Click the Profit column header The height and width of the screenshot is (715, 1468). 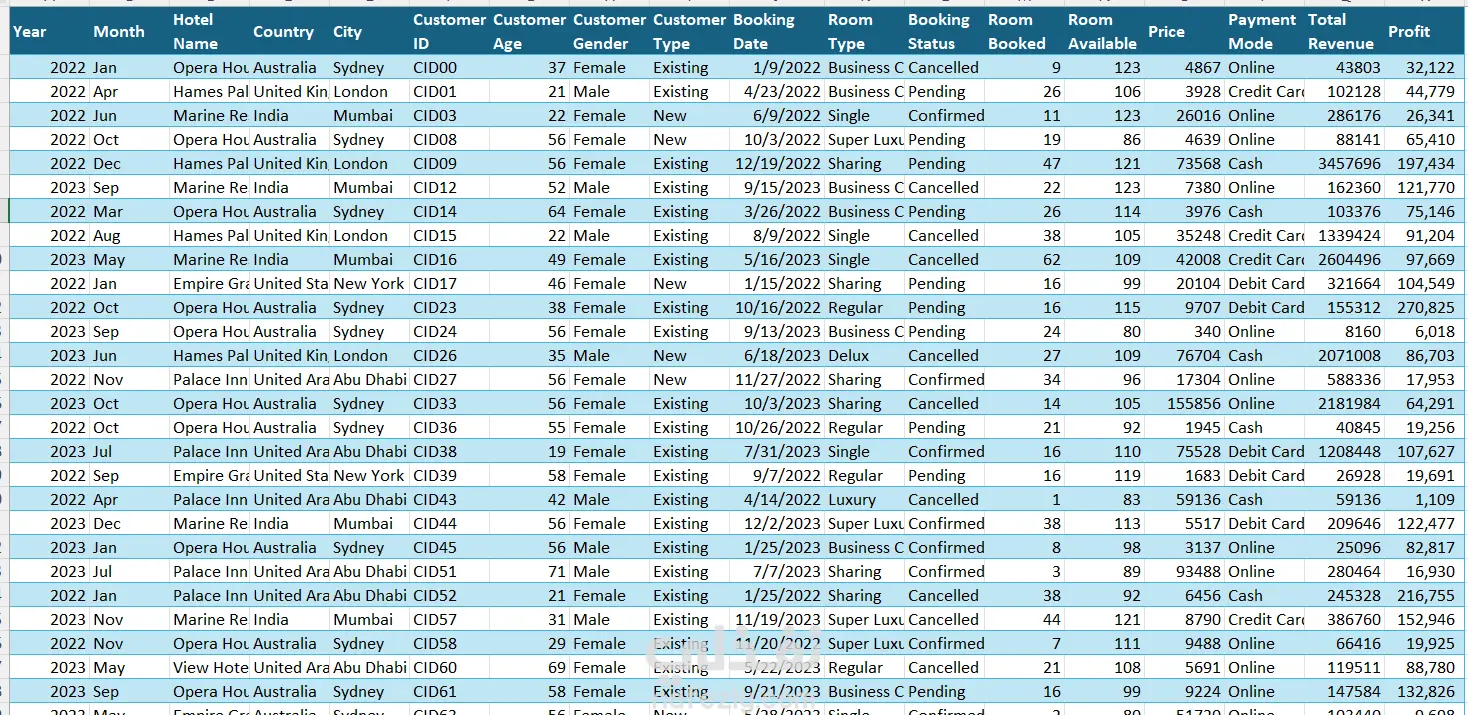tap(1424, 31)
